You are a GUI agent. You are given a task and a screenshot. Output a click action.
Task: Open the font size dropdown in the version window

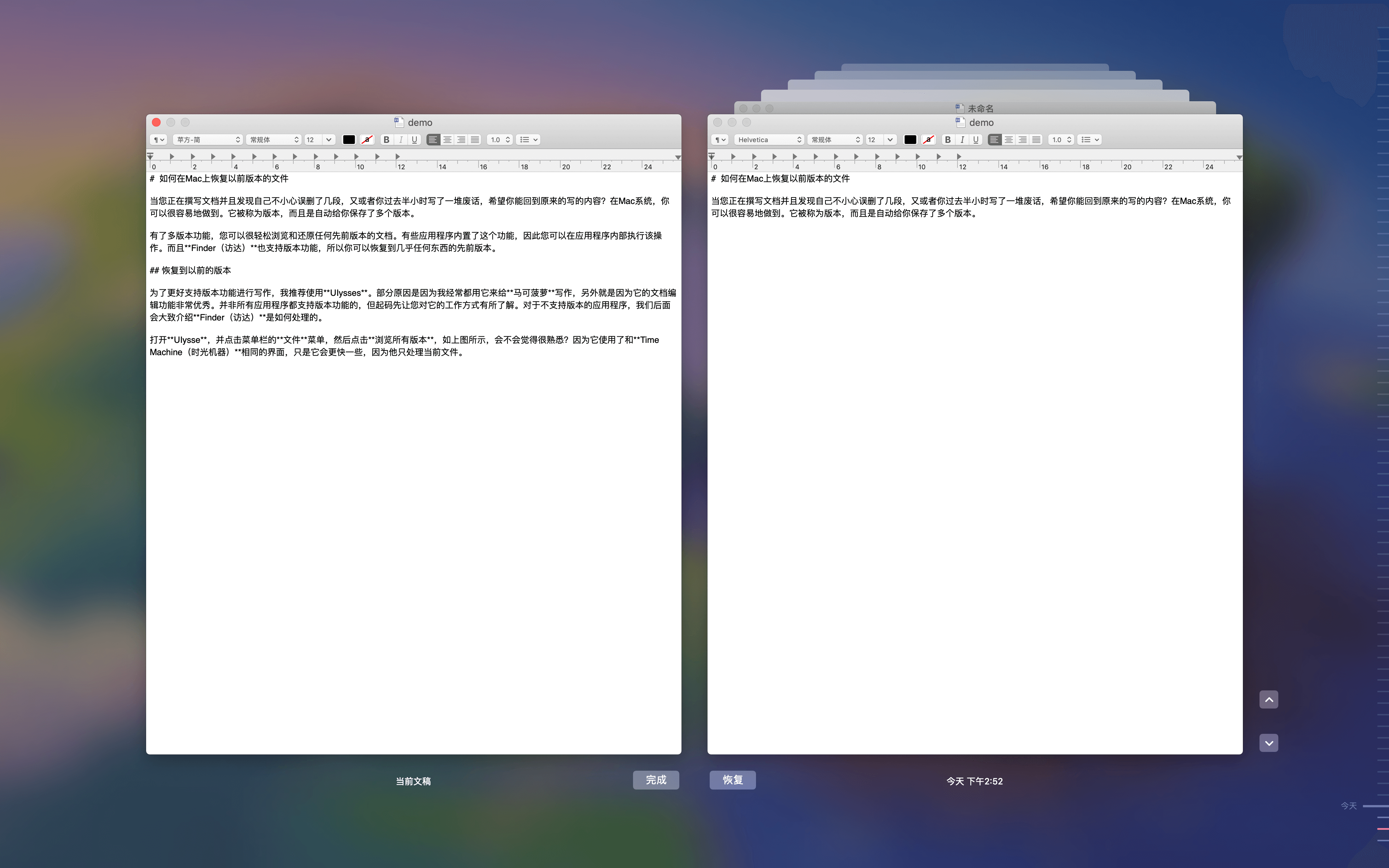(x=890, y=140)
